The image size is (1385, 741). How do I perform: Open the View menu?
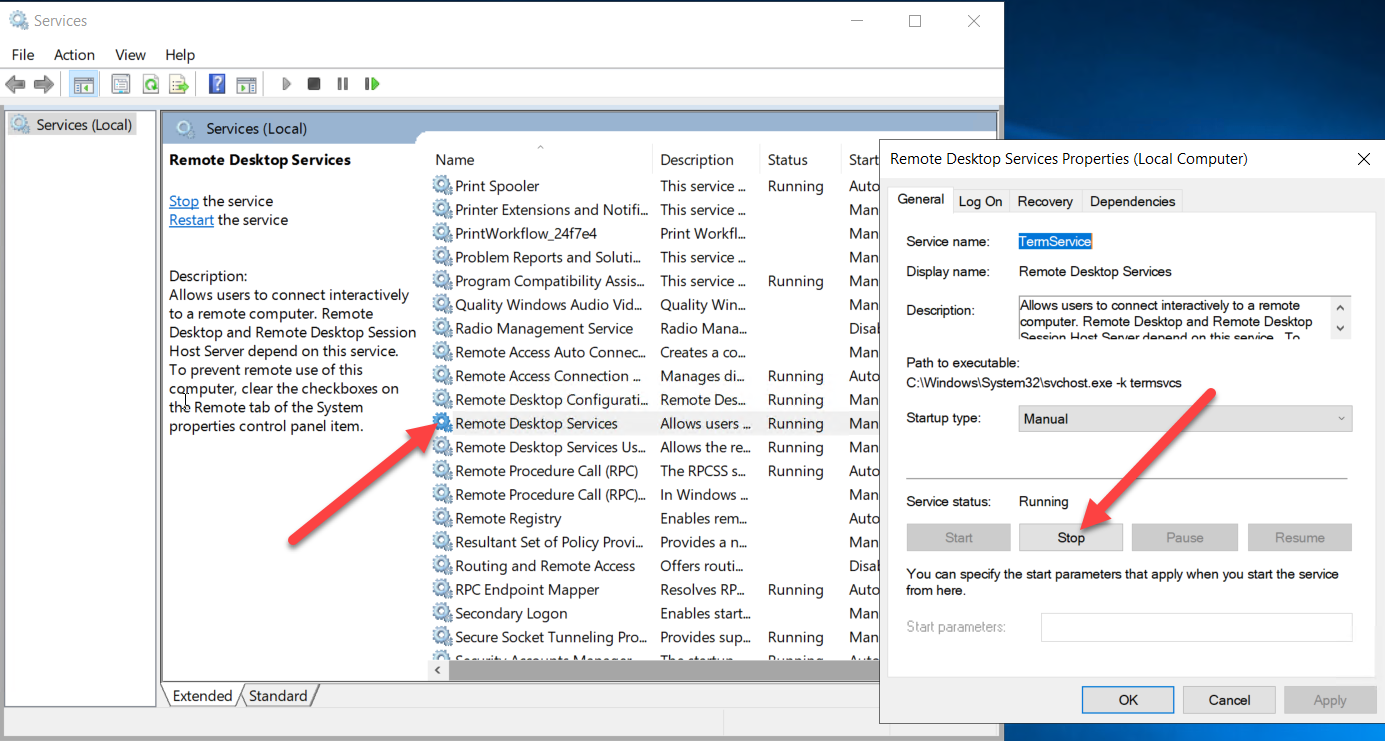click(130, 55)
